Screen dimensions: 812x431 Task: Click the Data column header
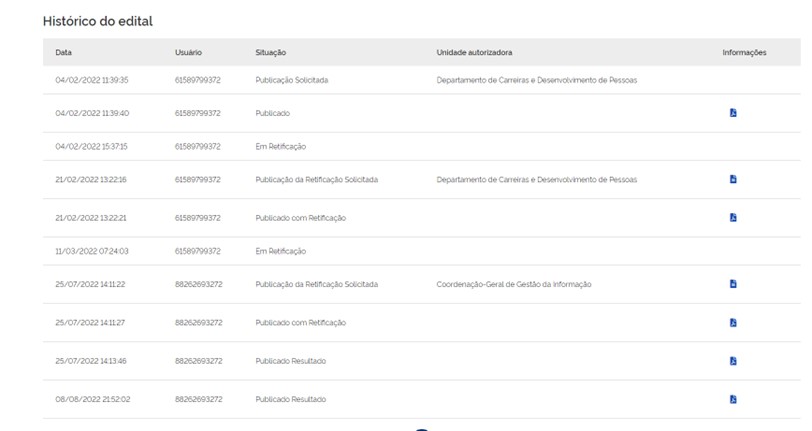(63, 52)
